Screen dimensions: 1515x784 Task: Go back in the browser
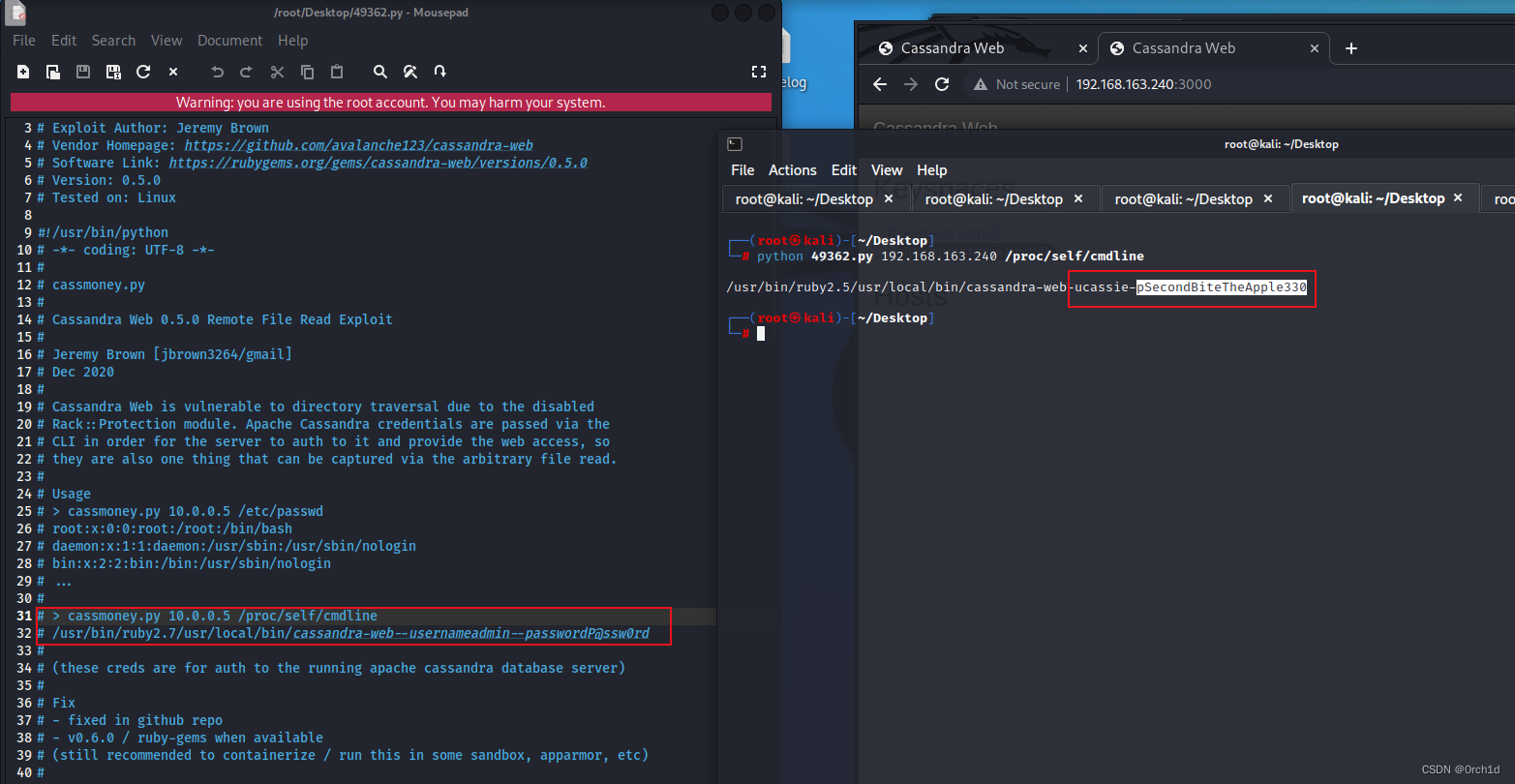(879, 84)
